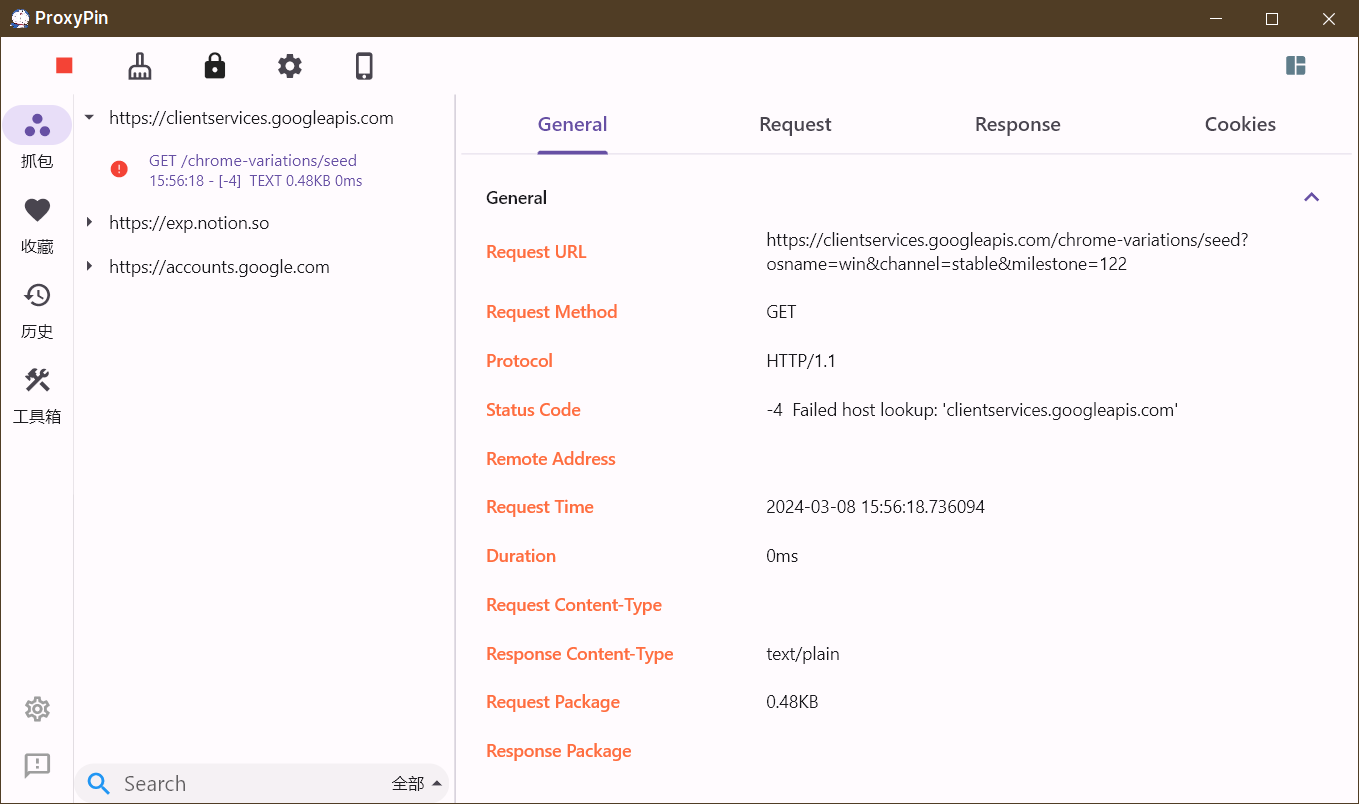Open sidebar settings gear at bottom
This screenshot has width=1359, height=804.
point(37,709)
